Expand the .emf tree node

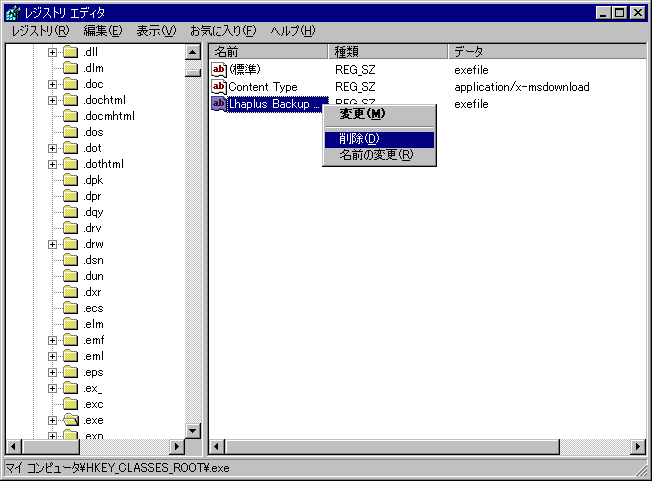tap(53, 340)
